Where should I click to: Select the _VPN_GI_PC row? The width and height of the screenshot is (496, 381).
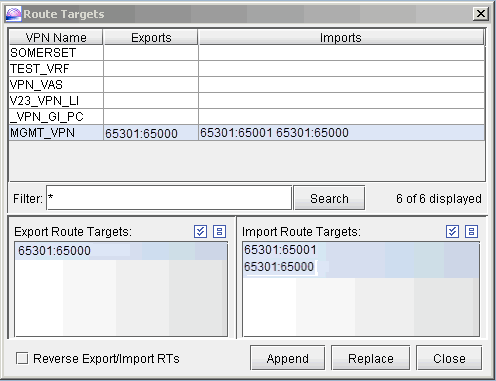pyautogui.click(x=247, y=117)
